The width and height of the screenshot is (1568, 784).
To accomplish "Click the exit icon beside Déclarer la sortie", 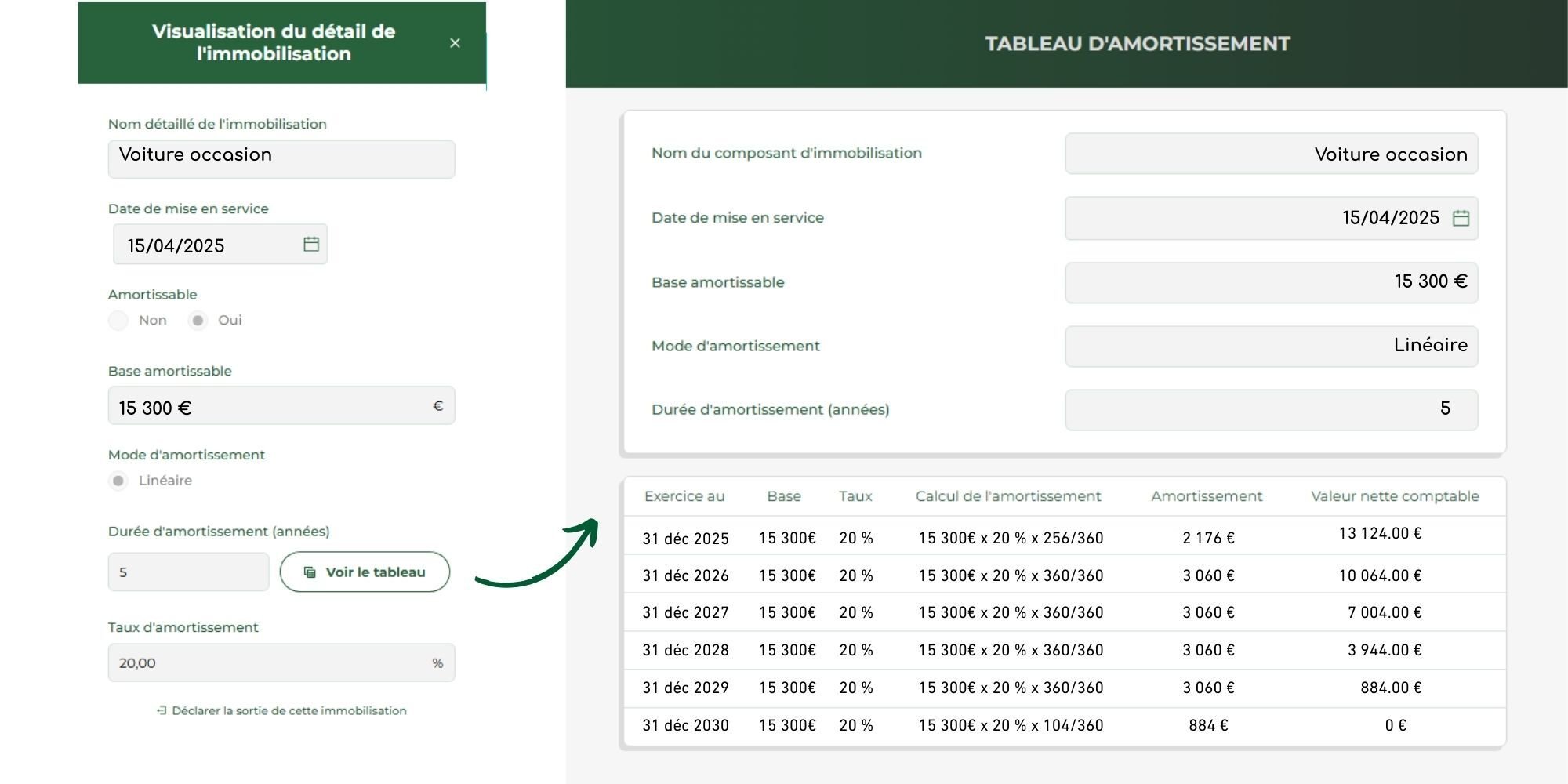I will [x=162, y=710].
